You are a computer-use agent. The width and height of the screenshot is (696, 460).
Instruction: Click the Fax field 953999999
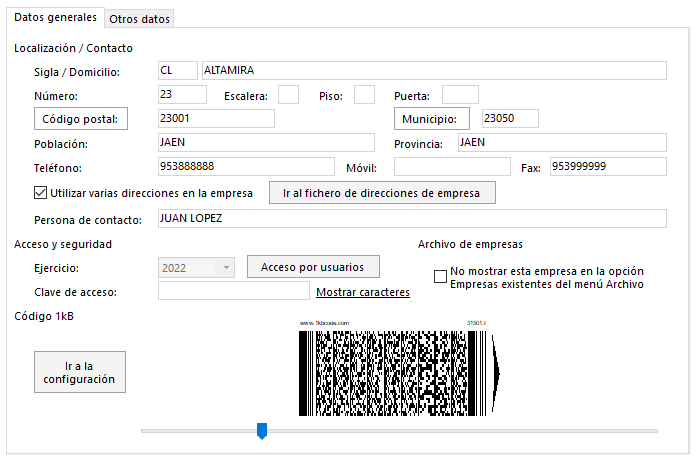pos(608,167)
